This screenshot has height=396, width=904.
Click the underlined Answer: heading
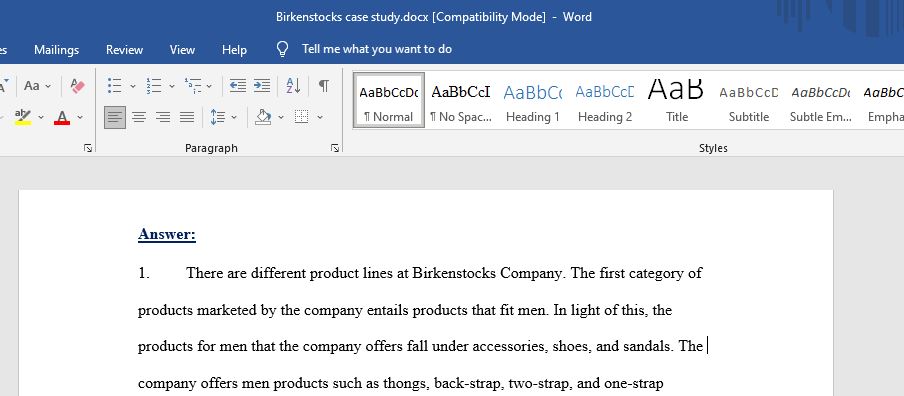tap(167, 235)
